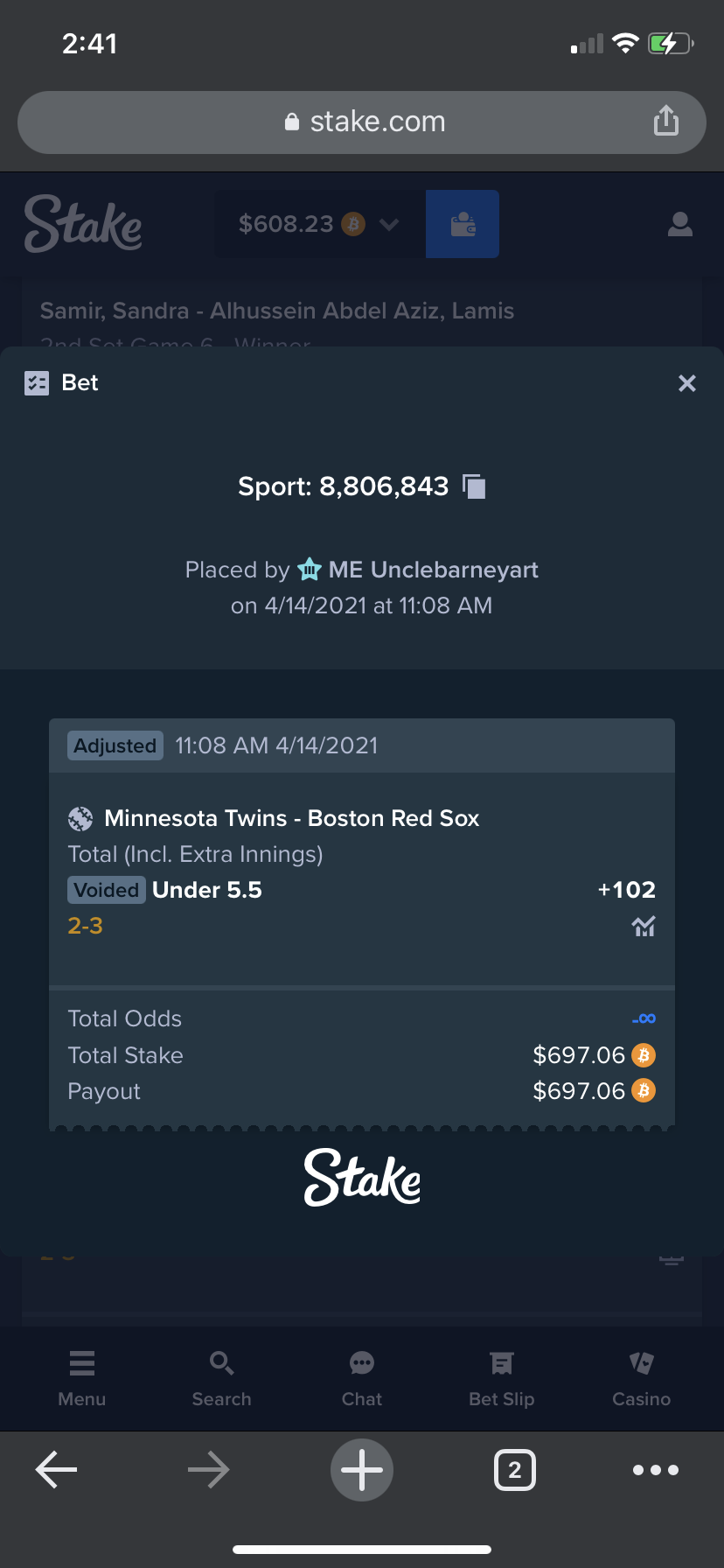Screen dimensions: 724x1568
Task: Open a new browser tab with plus
Action: [362, 1470]
